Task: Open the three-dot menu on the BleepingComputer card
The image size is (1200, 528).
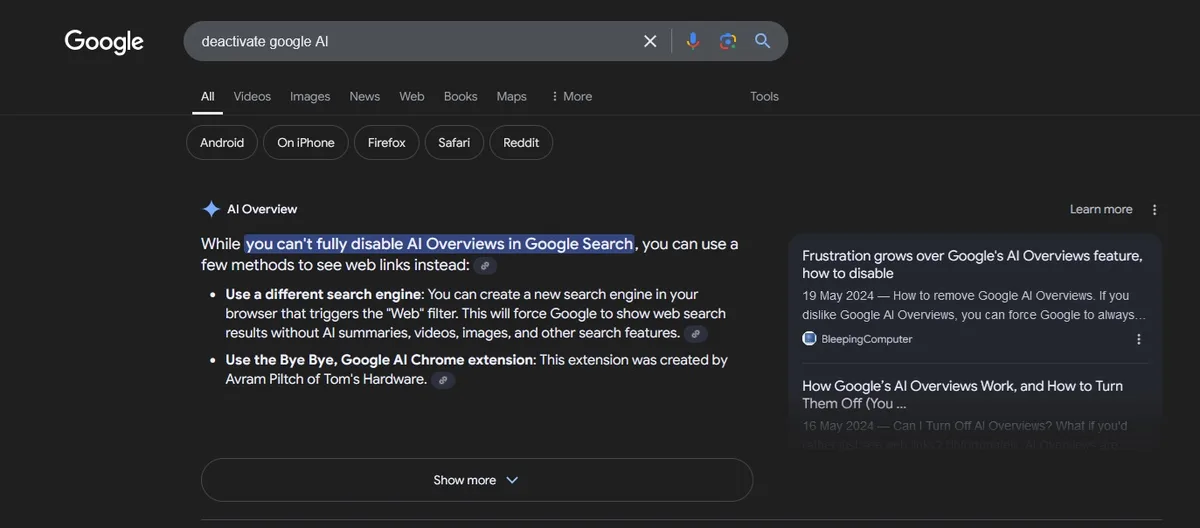Action: point(1138,340)
